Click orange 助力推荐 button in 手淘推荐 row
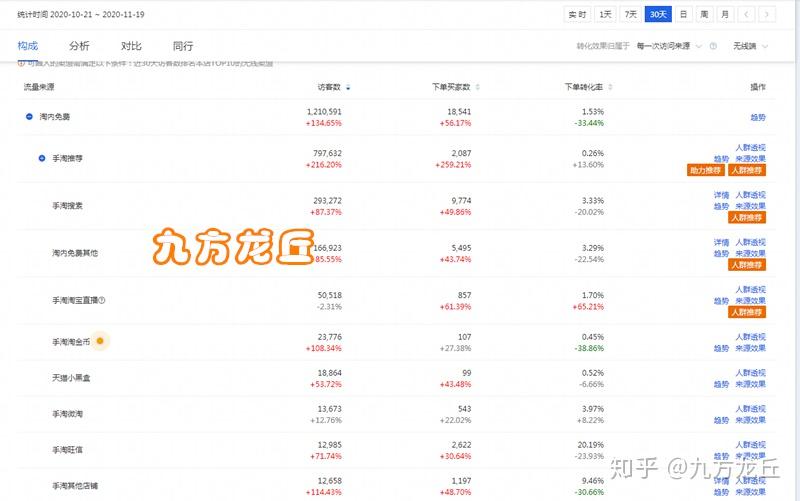Viewport: 800px width, 501px height. tap(706, 170)
